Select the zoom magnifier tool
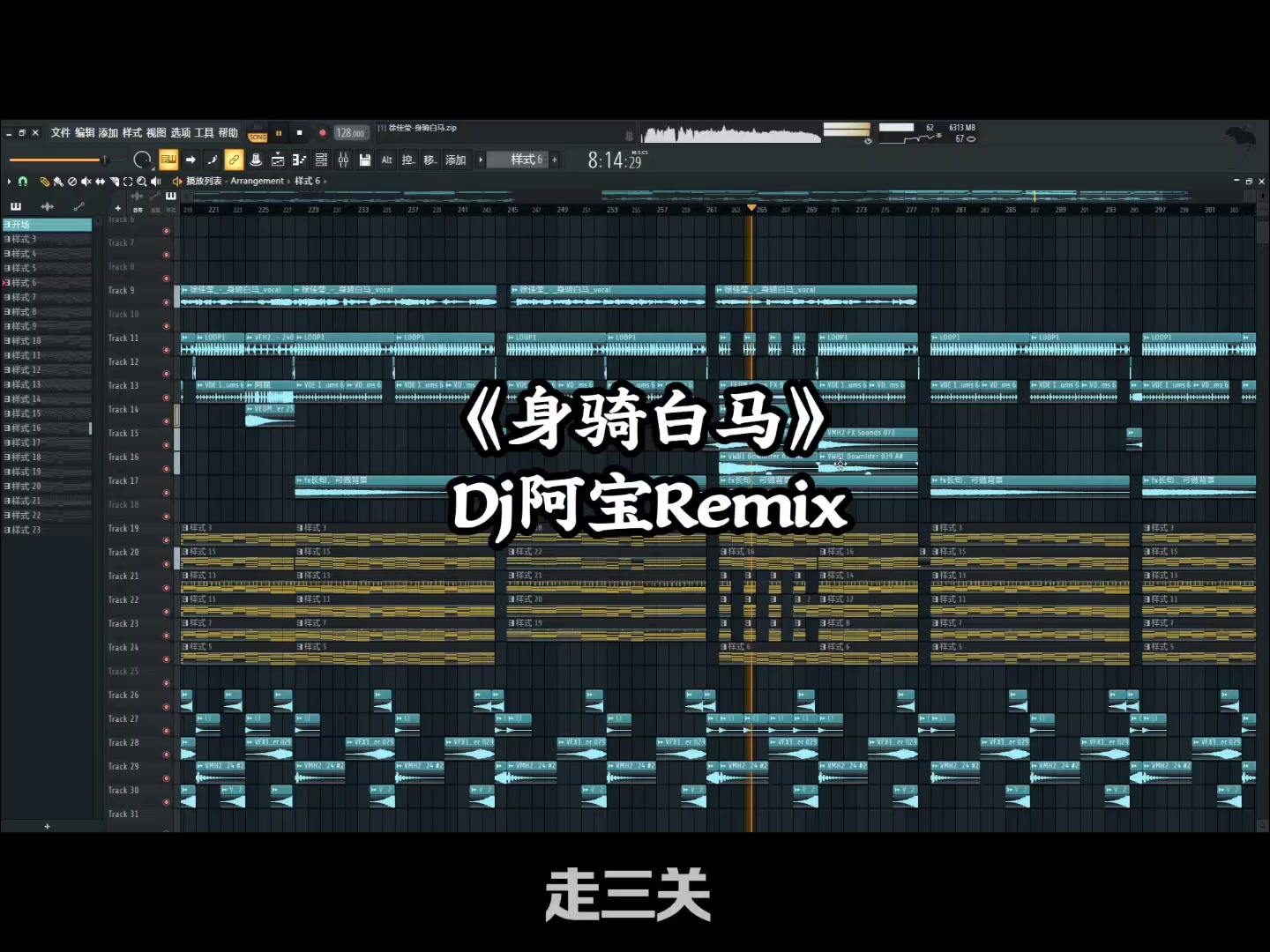This screenshot has height=952, width=1270. [x=142, y=182]
